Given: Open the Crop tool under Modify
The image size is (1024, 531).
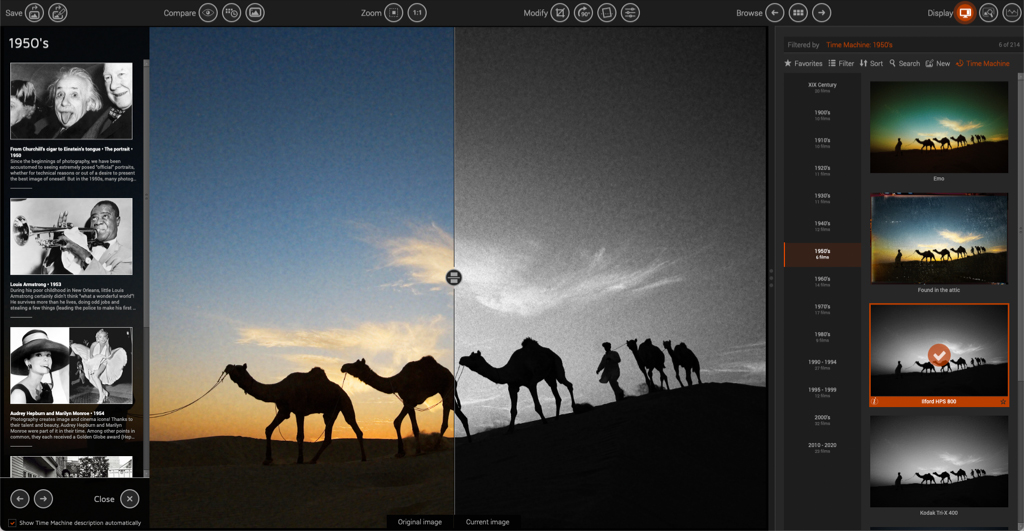Looking at the screenshot, I should click(x=560, y=13).
